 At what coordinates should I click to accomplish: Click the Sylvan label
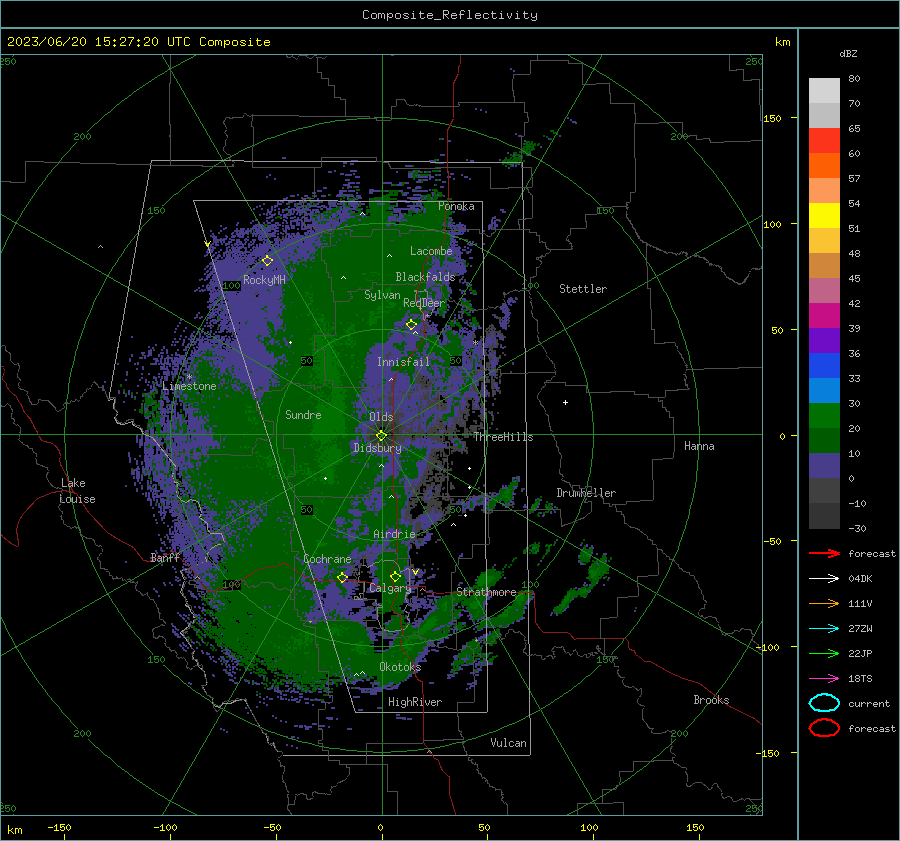click(x=382, y=295)
